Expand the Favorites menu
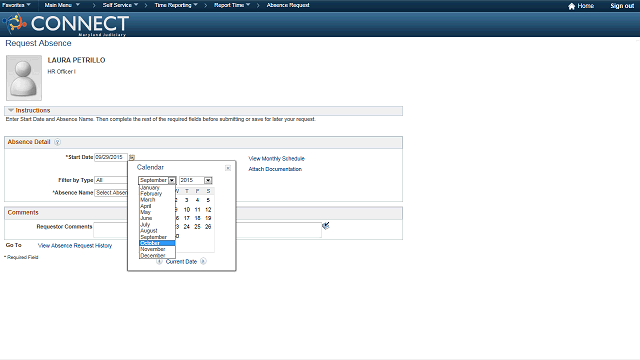 point(16,5)
